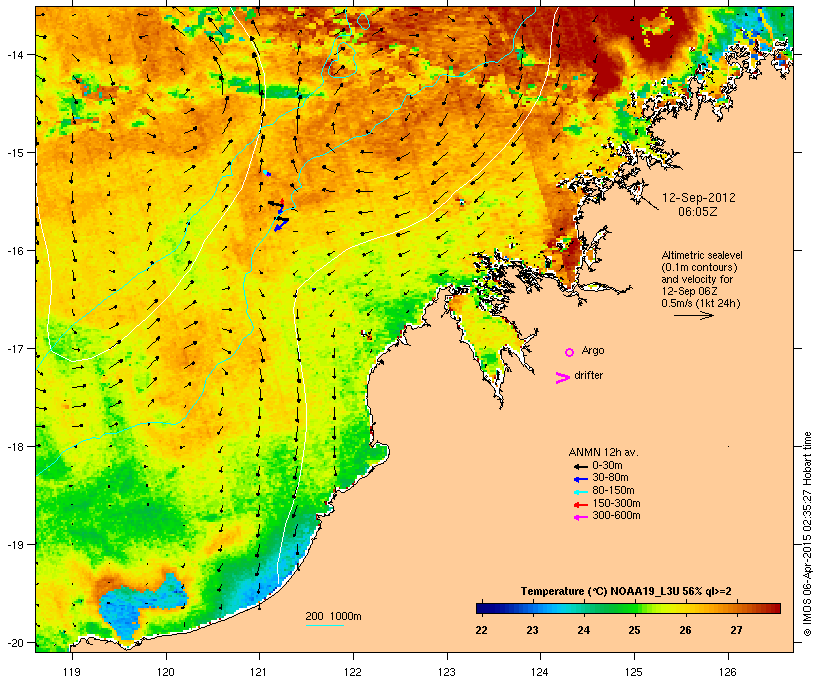Click the 'Altimetric sealevel' caption line
The width and height of the screenshot is (820, 680).
[702, 255]
